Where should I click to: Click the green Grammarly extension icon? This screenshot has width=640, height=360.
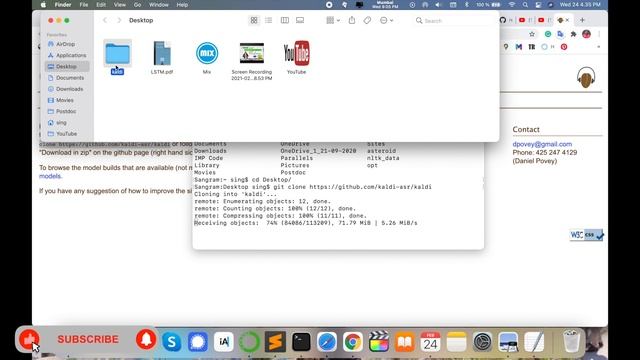pos(548,34)
